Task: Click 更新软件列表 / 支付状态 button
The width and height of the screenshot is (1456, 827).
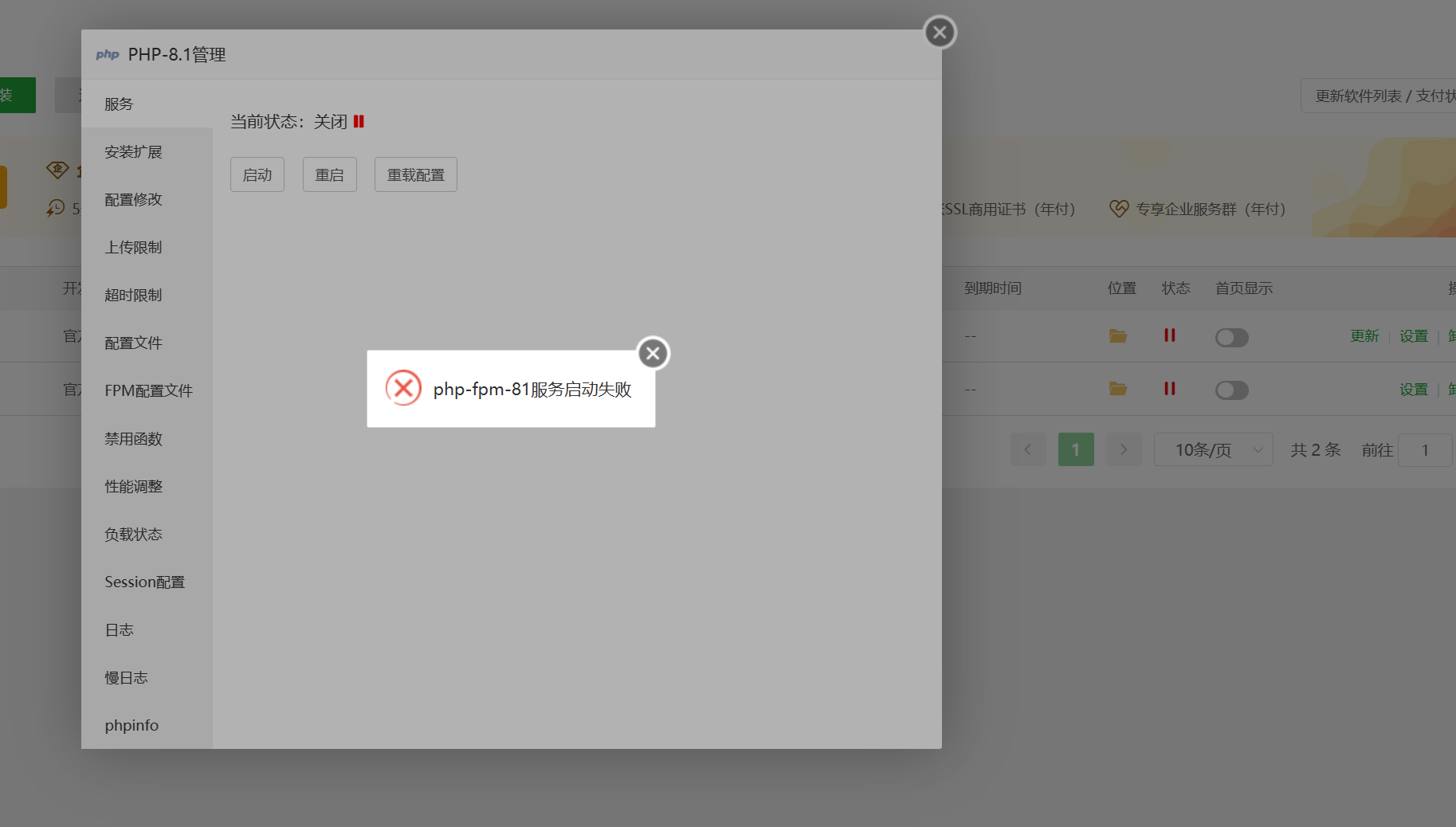Action: (1379, 96)
